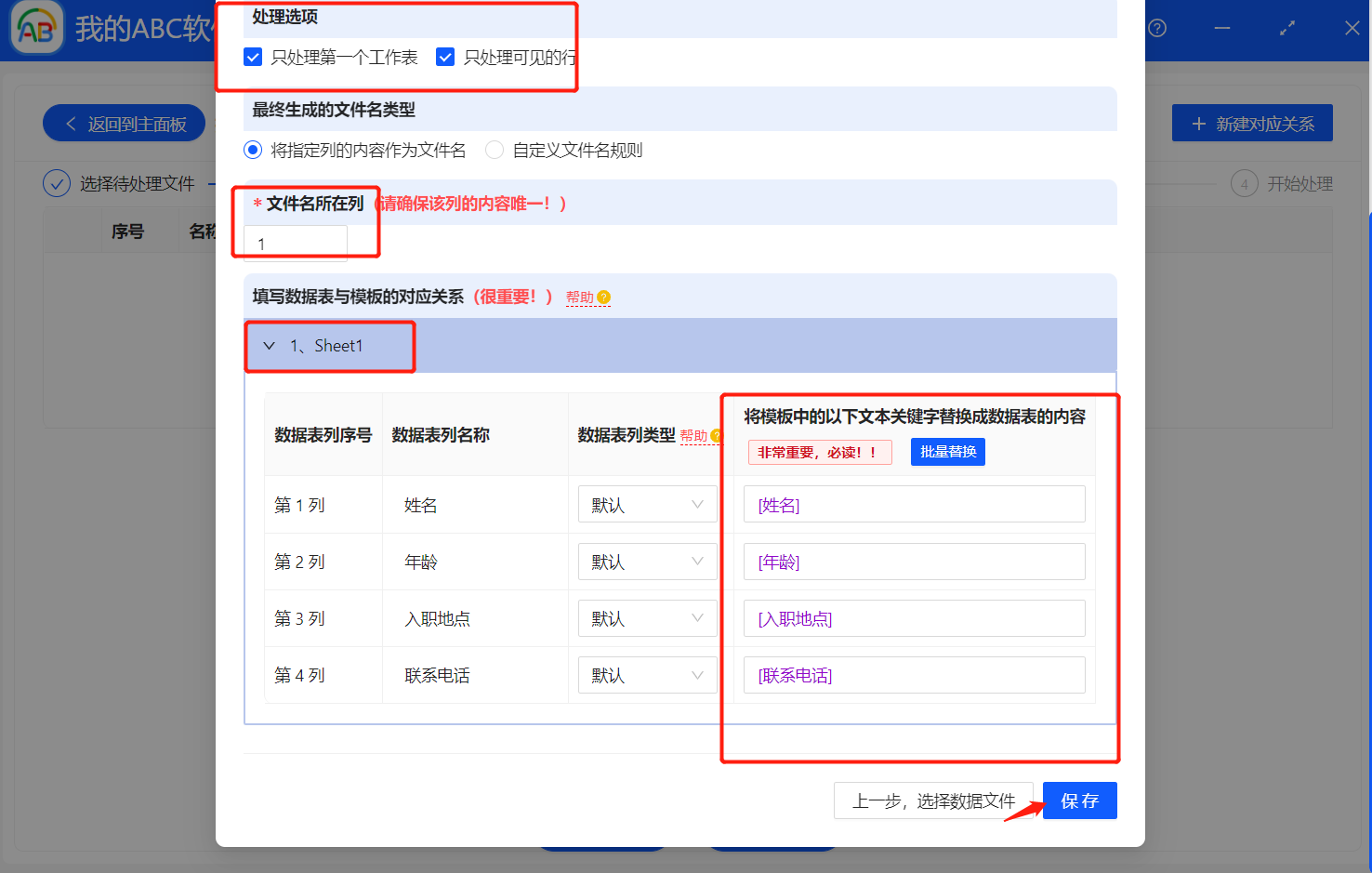Click the 文件名所在列 input field
This screenshot has width=1372, height=873.
pos(294,243)
